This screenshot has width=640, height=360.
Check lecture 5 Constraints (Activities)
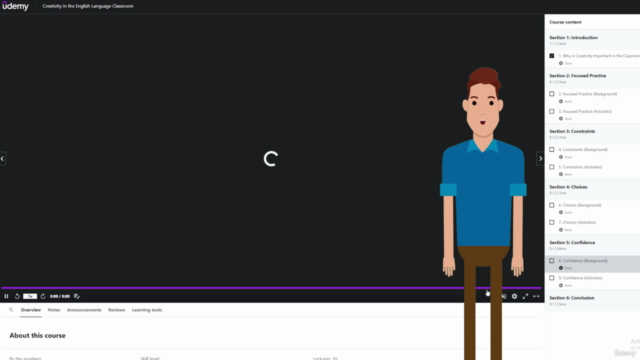click(552, 167)
